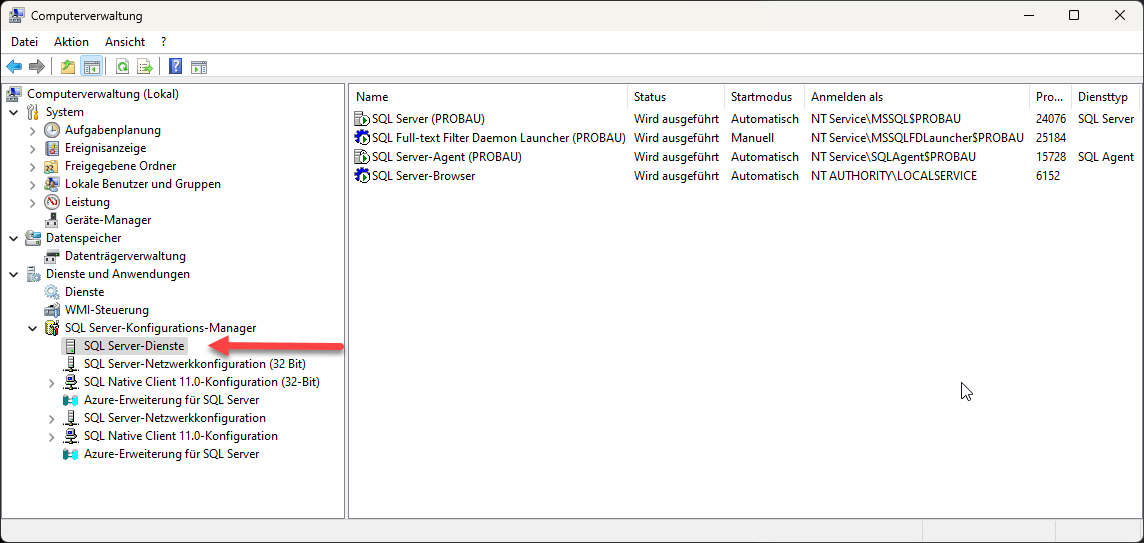The height and width of the screenshot is (543, 1144).
Task: Click process ID 15728 cell
Action: pyautogui.click(x=1051, y=157)
